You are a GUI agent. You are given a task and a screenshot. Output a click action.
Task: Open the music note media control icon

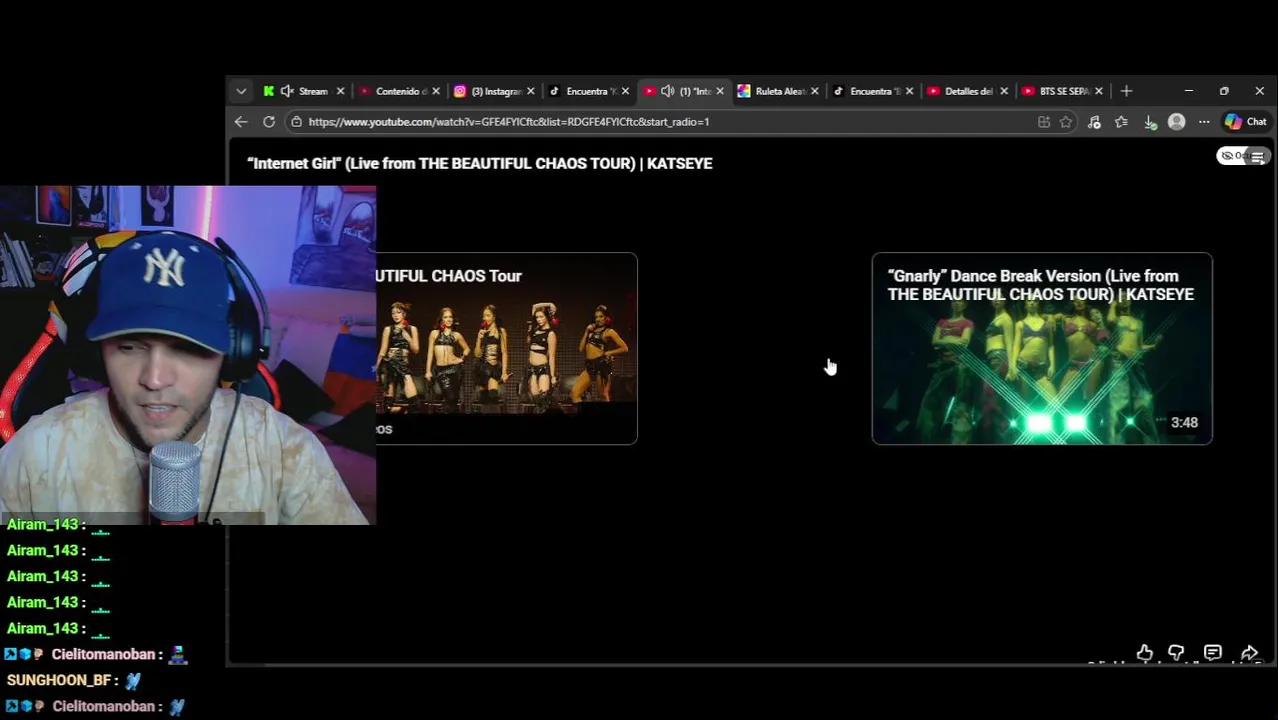[x=1094, y=121]
